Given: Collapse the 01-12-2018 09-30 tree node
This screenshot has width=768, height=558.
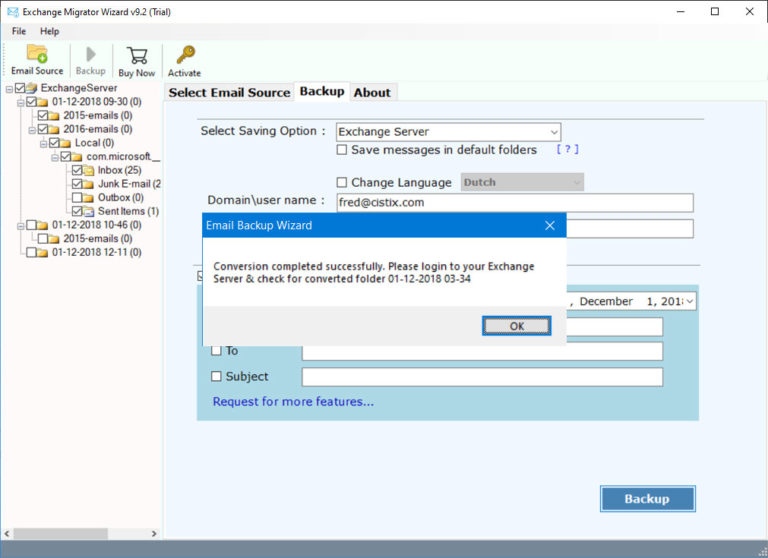Looking at the screenshot, I should click(x=21, y=102).
